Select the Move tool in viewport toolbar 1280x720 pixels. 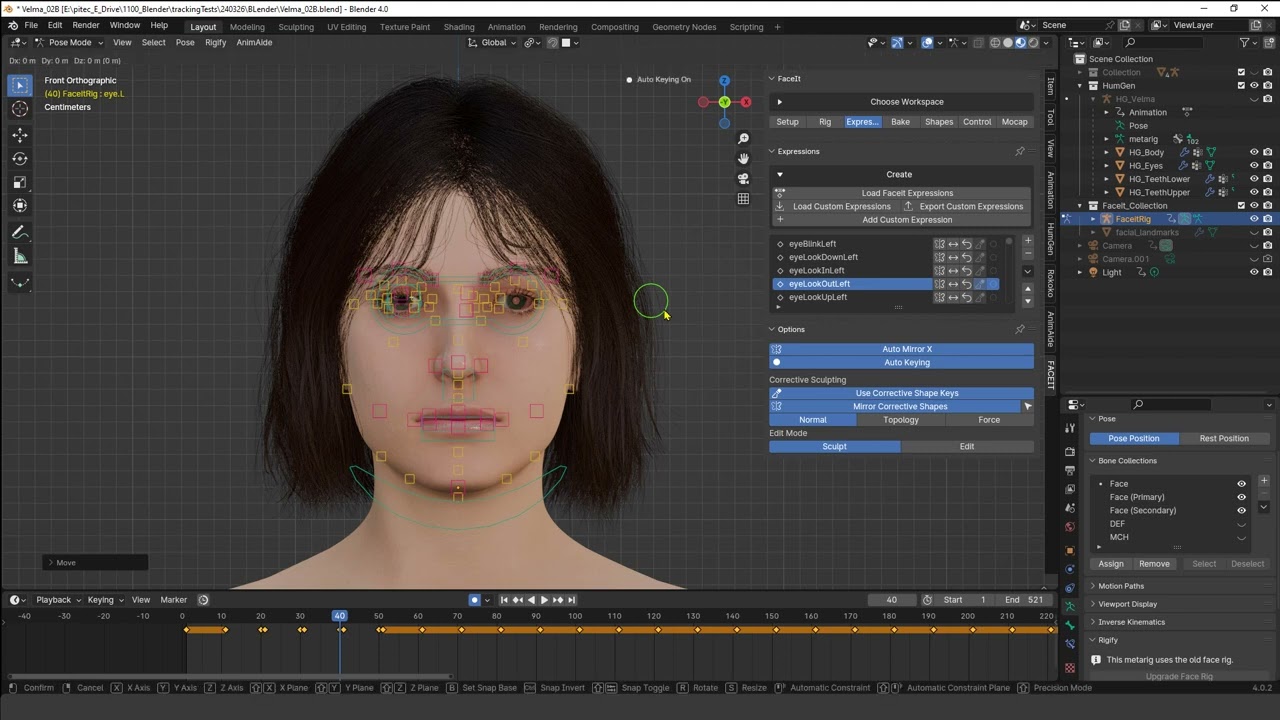tap(20, 135)
